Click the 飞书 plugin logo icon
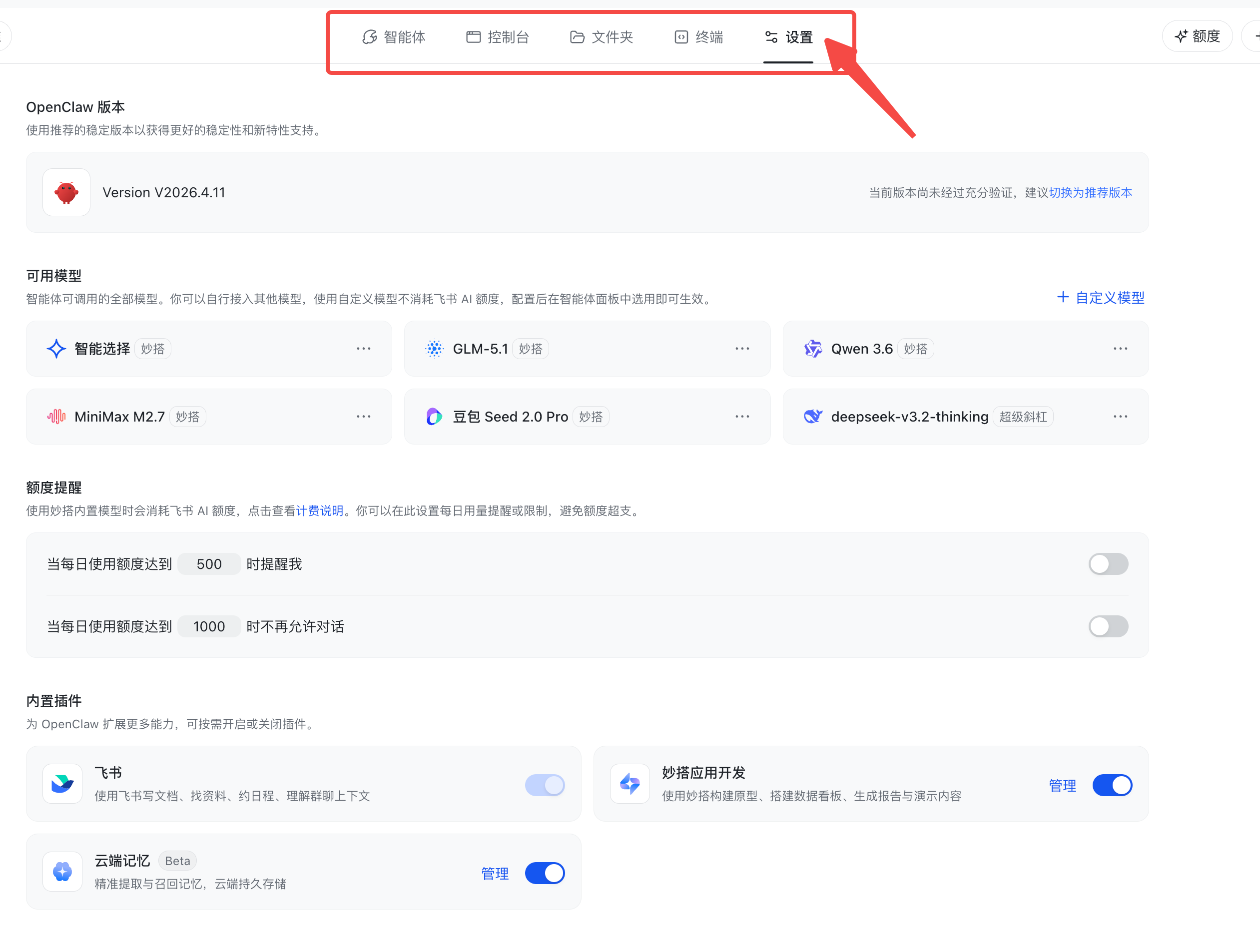1260x952 pixels. pyautogui.click(x=62, y=784)
